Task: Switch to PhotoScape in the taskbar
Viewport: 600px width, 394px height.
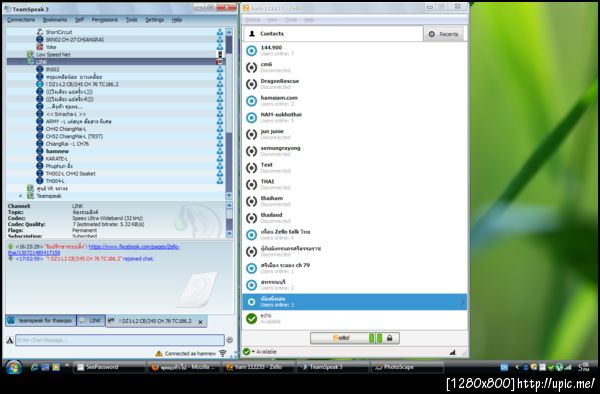Action: pos(408,367)
